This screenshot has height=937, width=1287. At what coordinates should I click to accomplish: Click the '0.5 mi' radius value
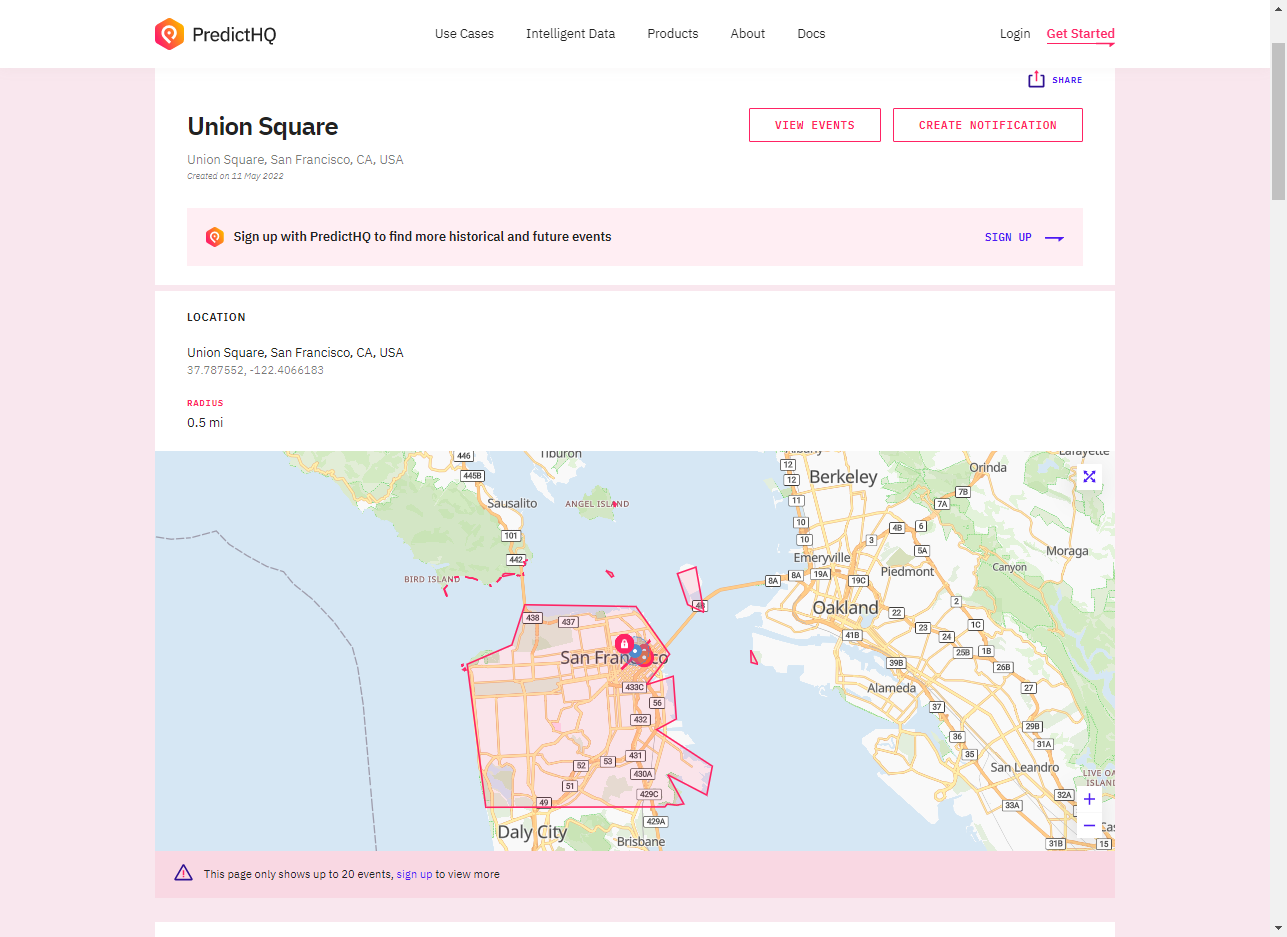click(205, 423)
